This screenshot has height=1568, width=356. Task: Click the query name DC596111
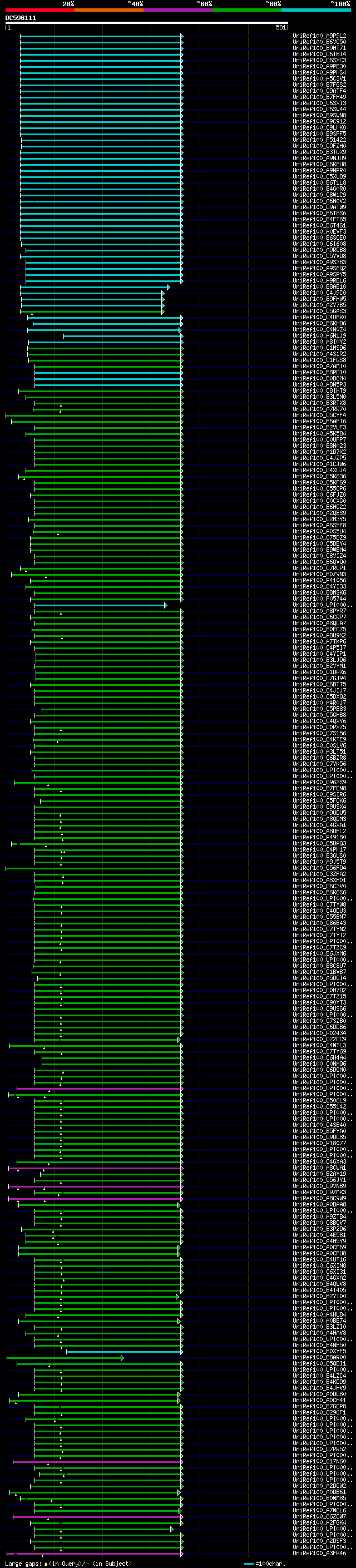coord(21,18)
